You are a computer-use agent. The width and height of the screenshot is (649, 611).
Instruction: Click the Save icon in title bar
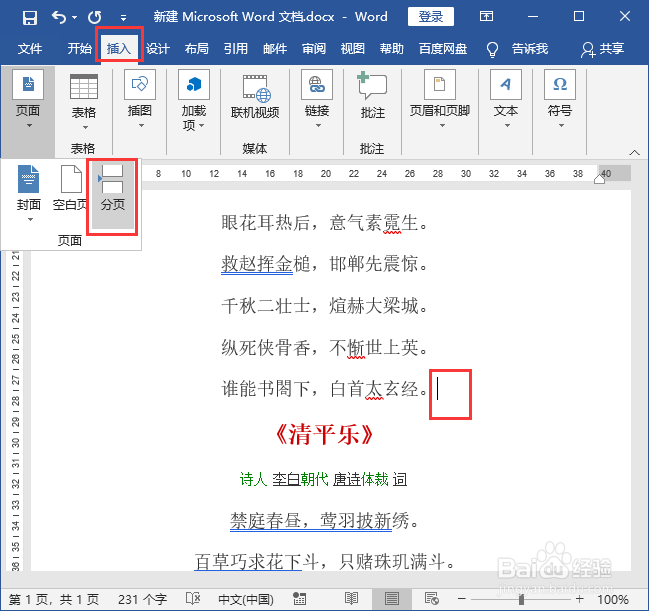30,18
